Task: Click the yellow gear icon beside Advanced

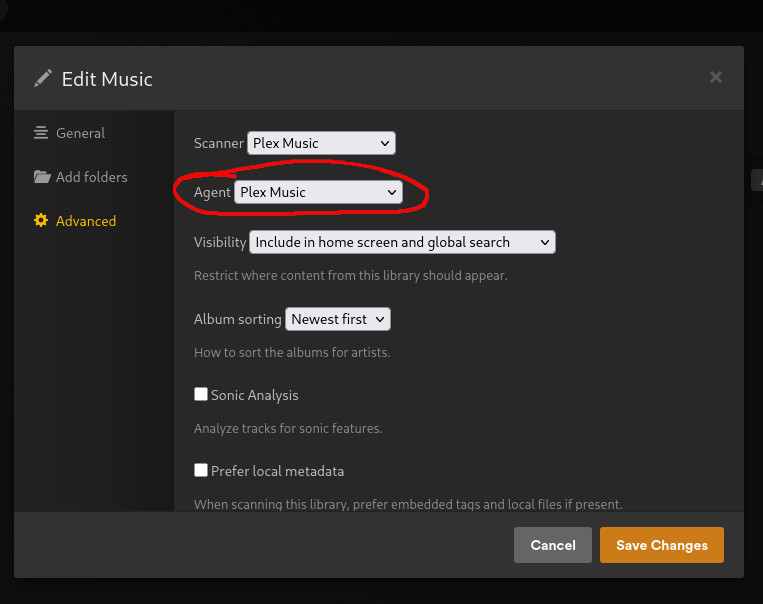Action: point(41,221)
